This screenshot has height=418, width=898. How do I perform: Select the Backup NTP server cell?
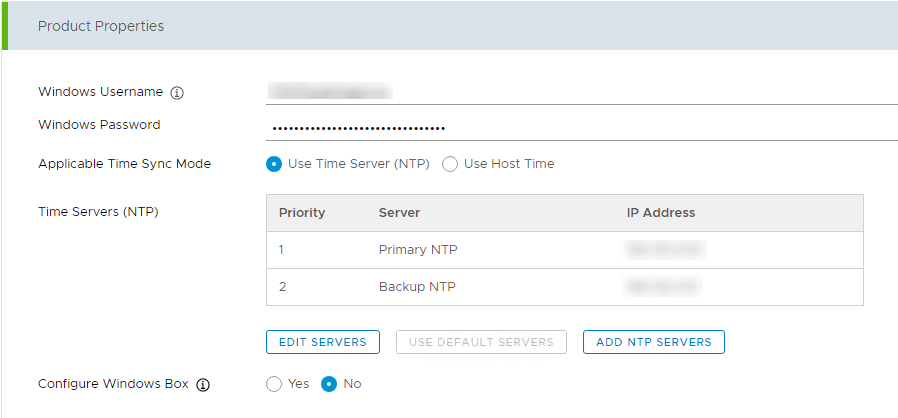point(417,287)
